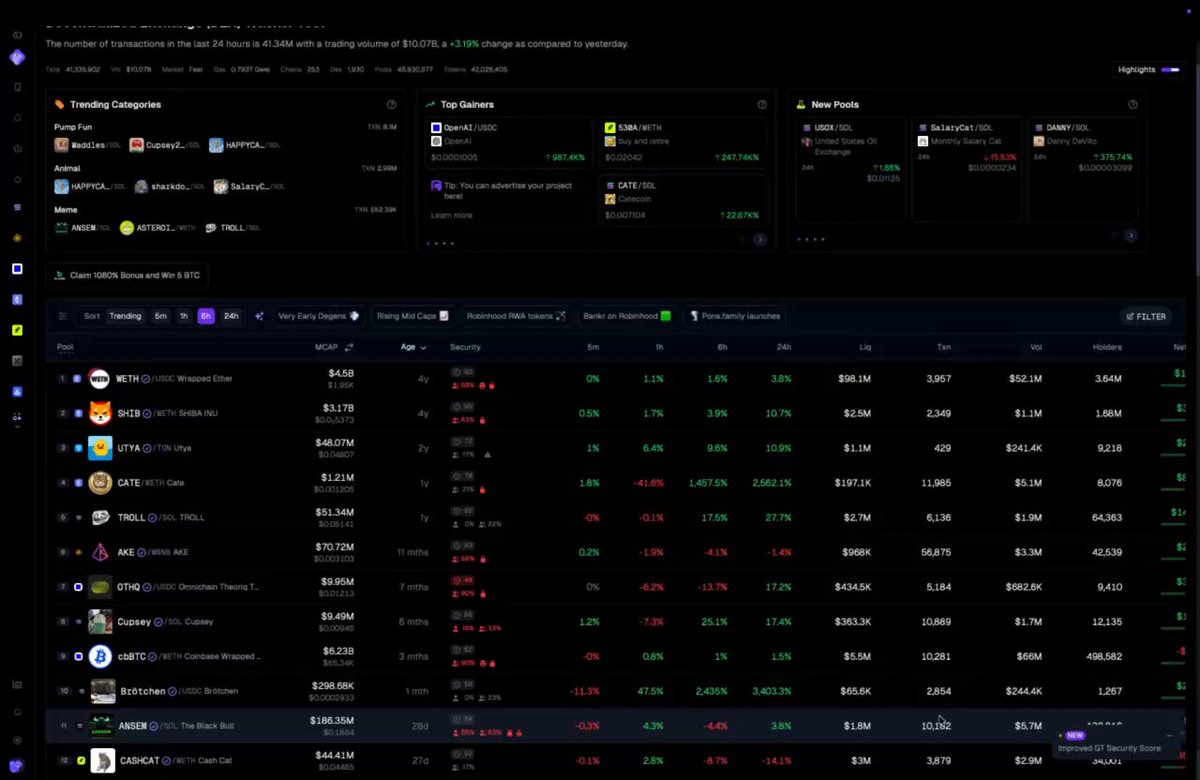Click the CATE token logo
Viewport: 1200px width, 780px height.
[x=100, y=483]
